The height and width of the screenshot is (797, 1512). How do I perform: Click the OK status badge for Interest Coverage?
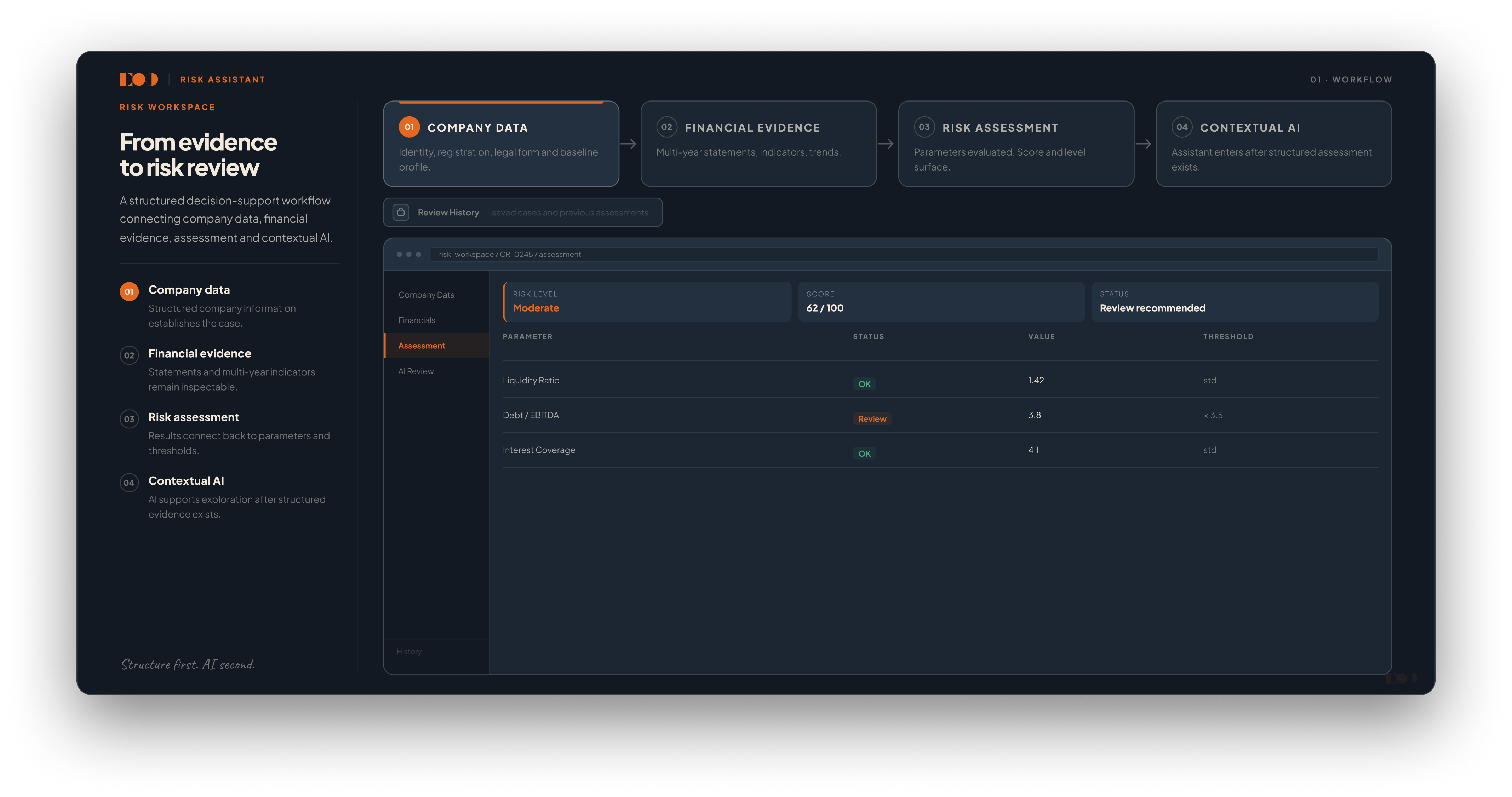point(865,454)
